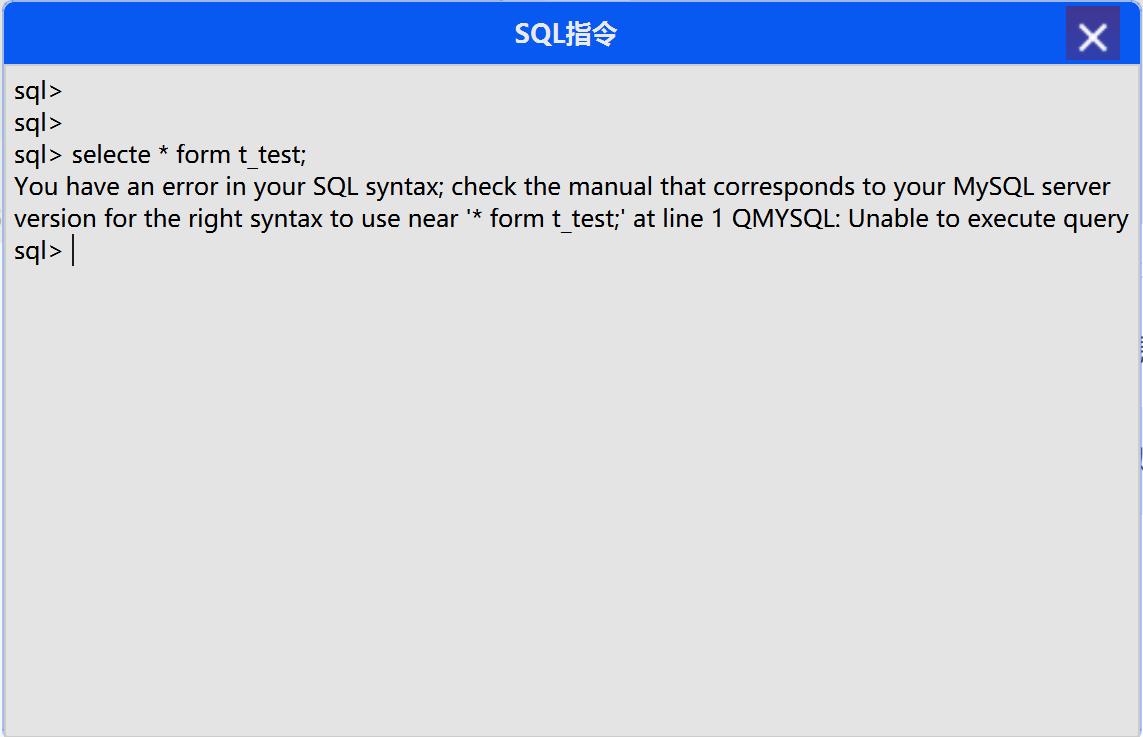Click the first empty sql> prompt line
This screenshot has width=1143, height=737.
pos(38,91)
